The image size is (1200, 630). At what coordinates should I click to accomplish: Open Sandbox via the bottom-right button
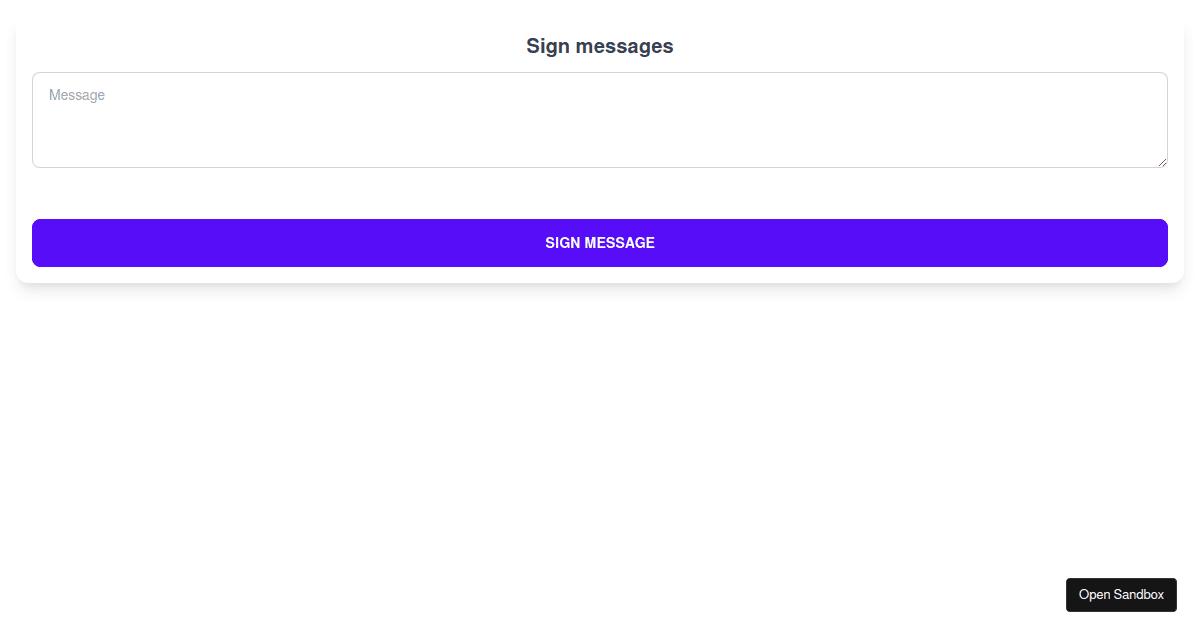pos(1121,594)
